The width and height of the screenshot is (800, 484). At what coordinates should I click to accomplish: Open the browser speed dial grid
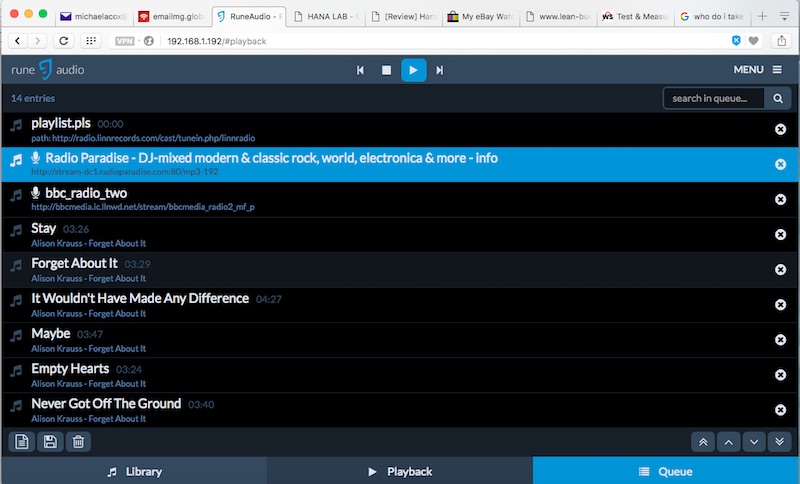point(91,41)
